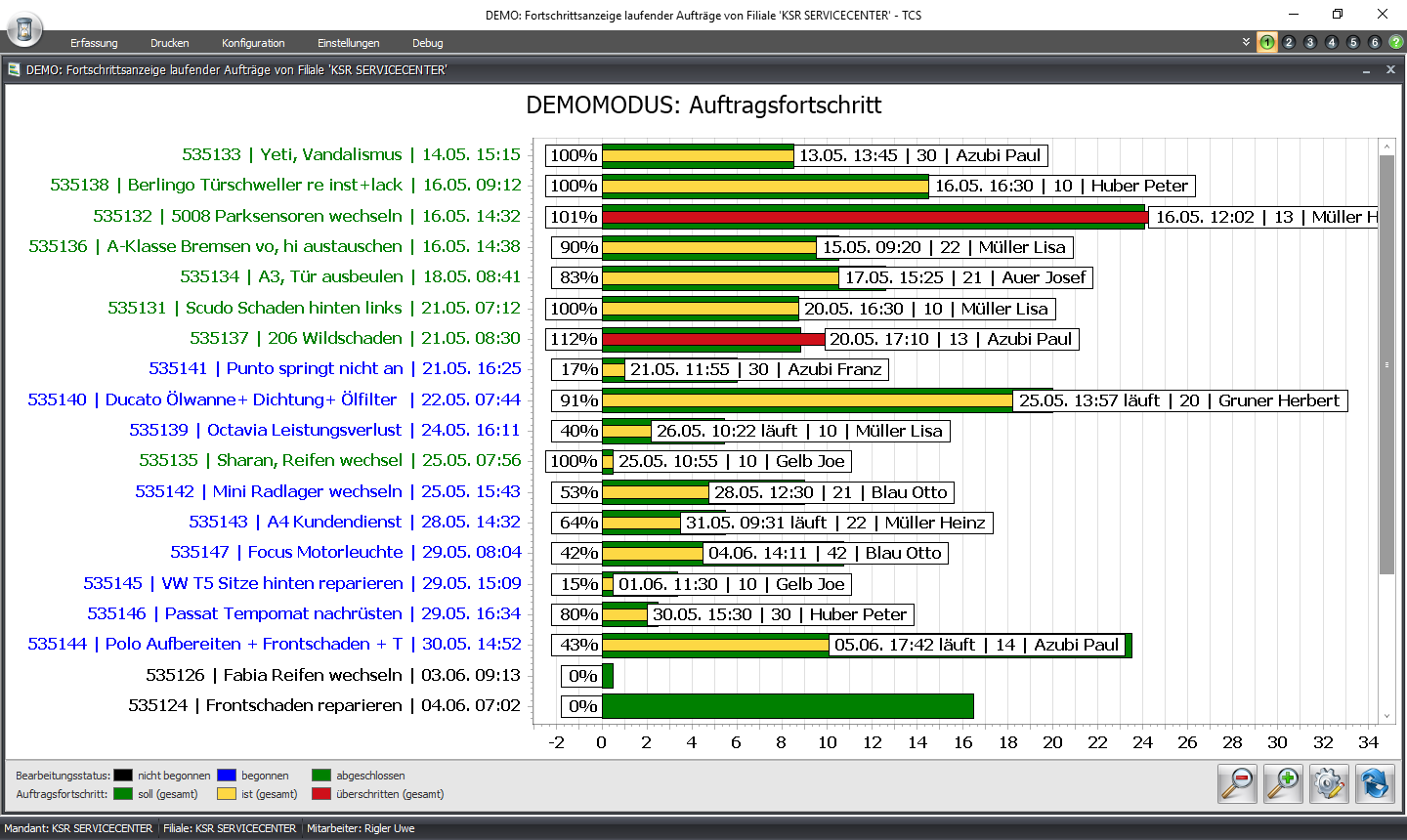Open the Einstellungen menu
Image resolution: width=1407 pixels, height=840 pixels.
click(x=349, y=43)
